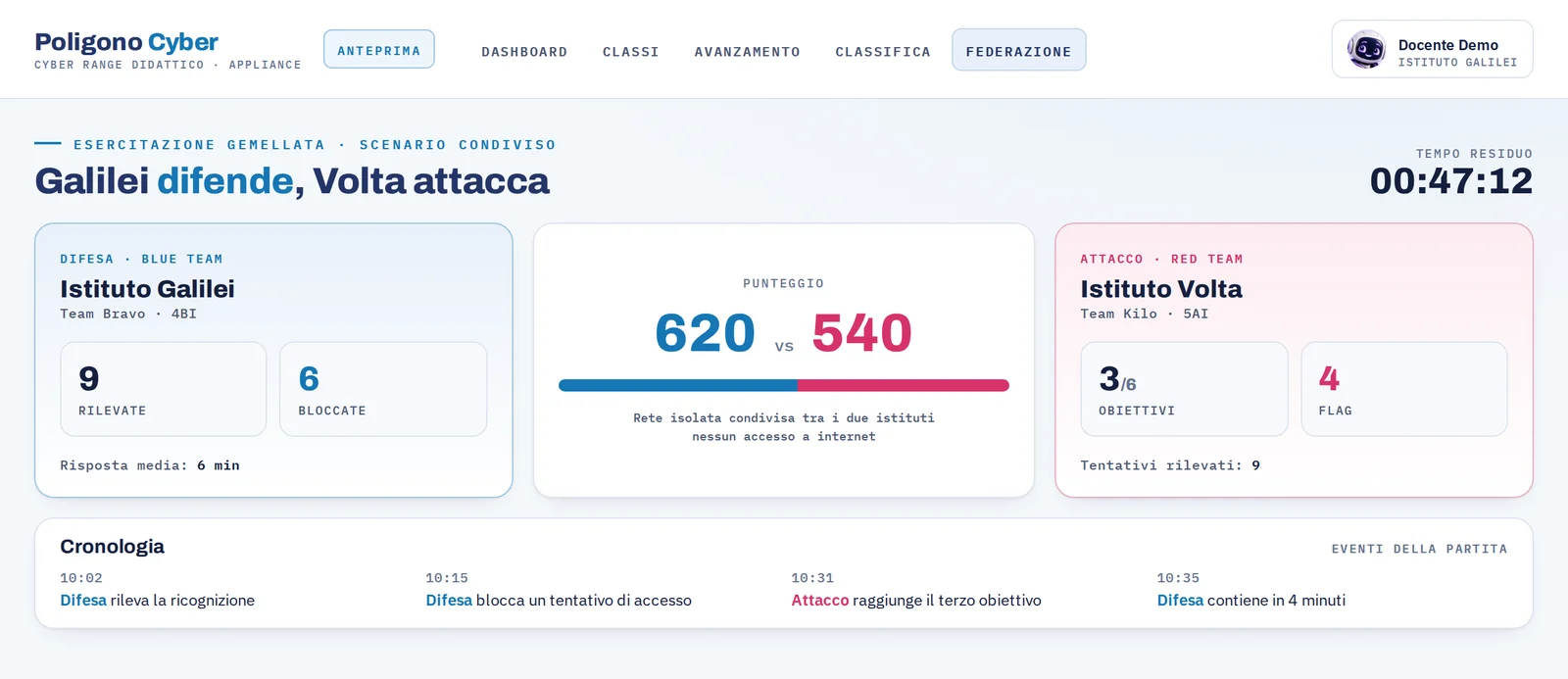Screen dimensions: 1568x679
Task: Click the Team Bravo · 4BI text
Action: pos(128,315)
